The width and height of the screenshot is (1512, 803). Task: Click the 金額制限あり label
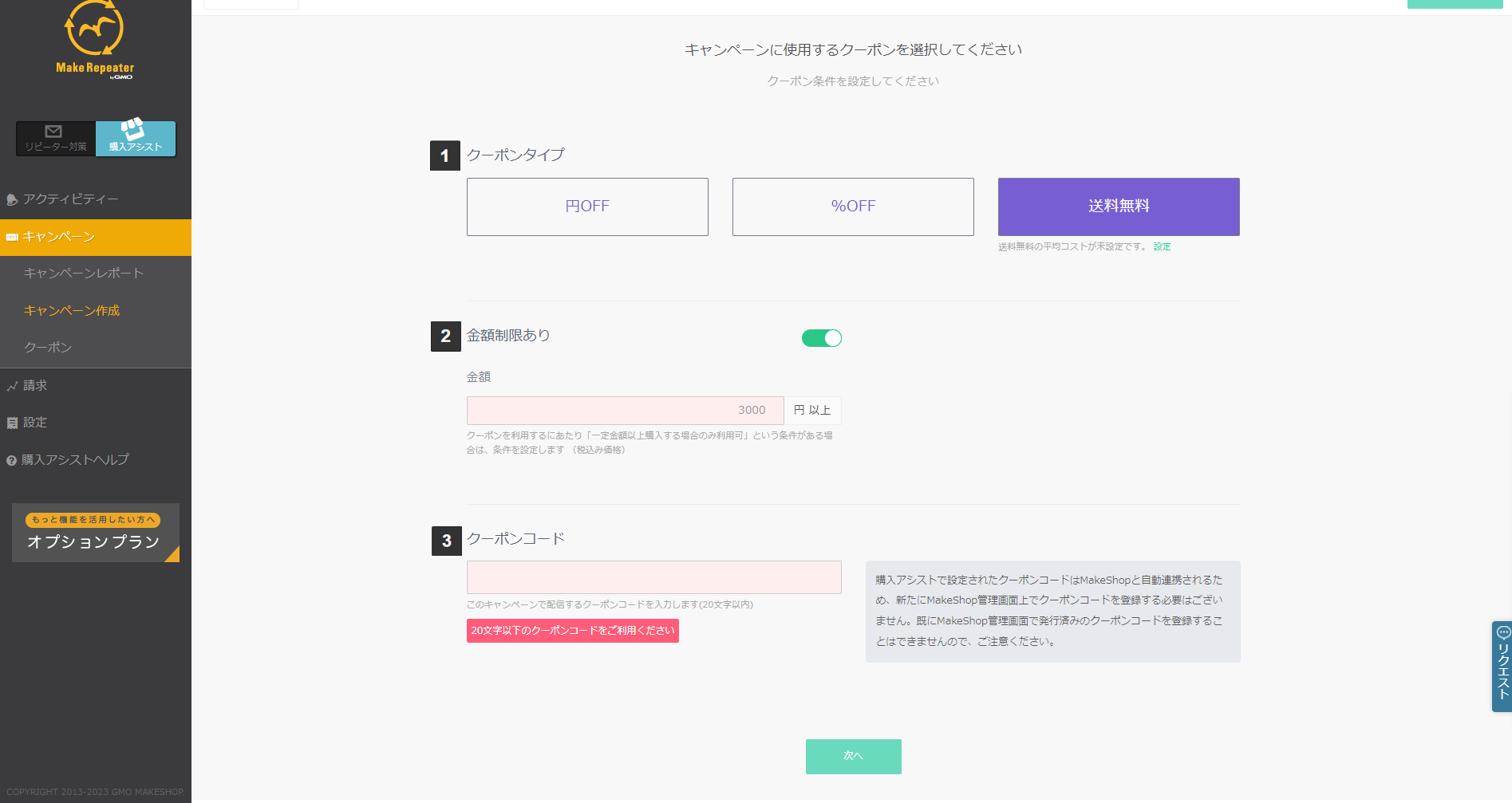[x=508, y=336]
